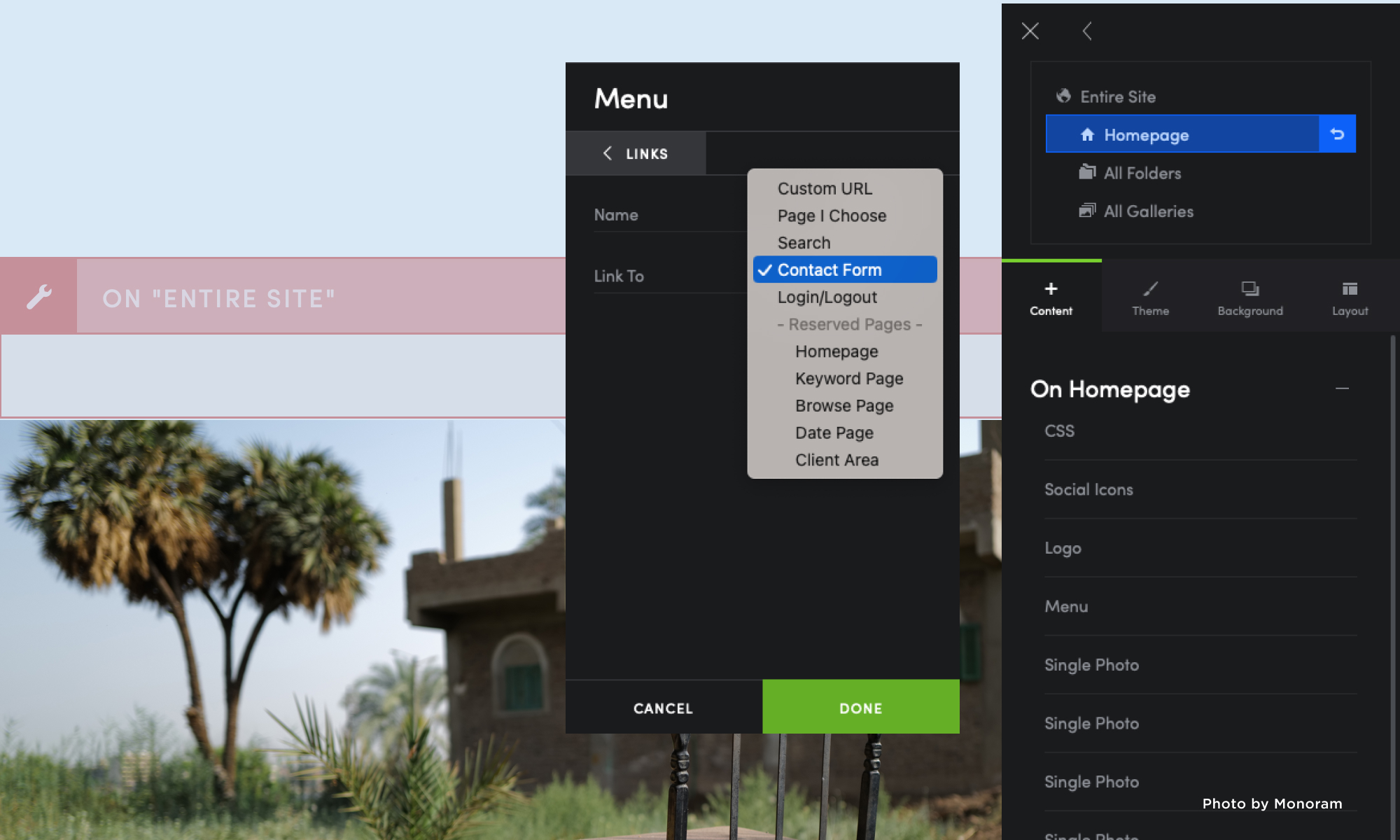Screen dimensions: 1400x840
Task: Select Custom URL from the link type list
Action: coord(825,188)
